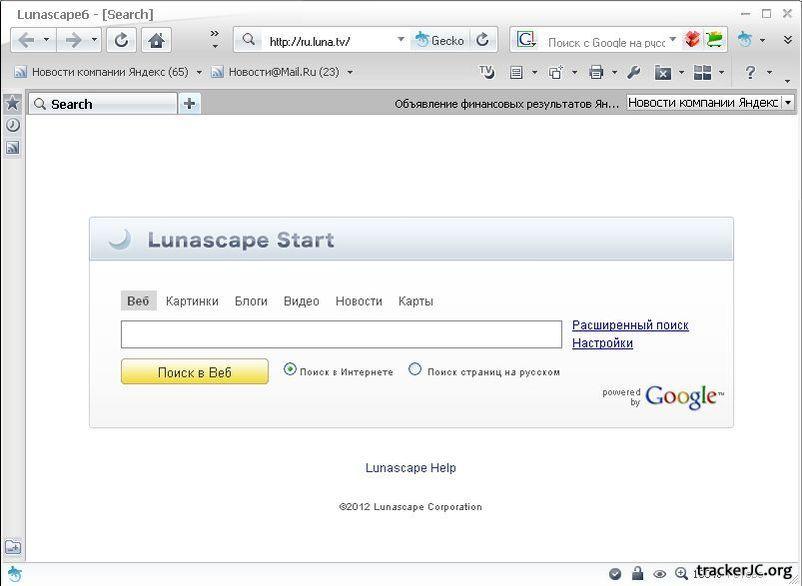The image size is (802, 586).
Task: Click the reload page button
Action: coord(122,40)
